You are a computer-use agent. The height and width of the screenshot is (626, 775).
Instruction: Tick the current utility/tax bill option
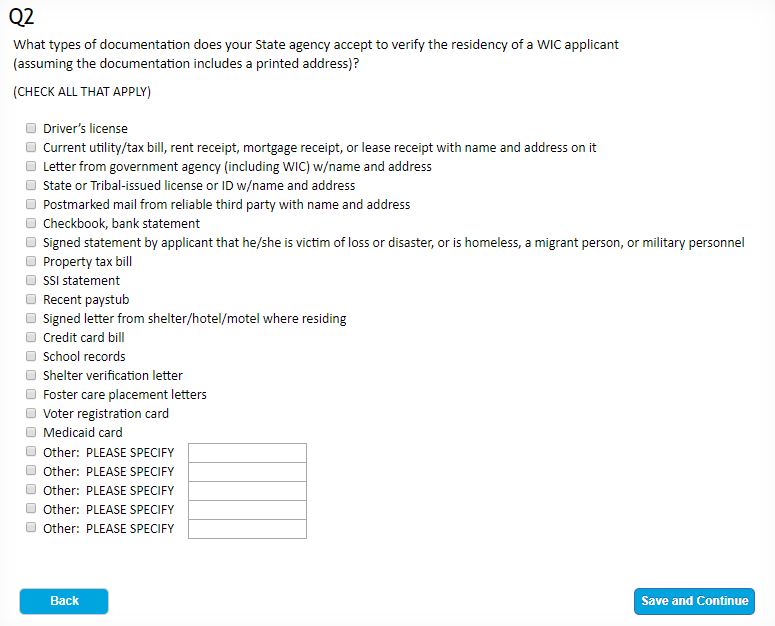[x=31, y=148]
